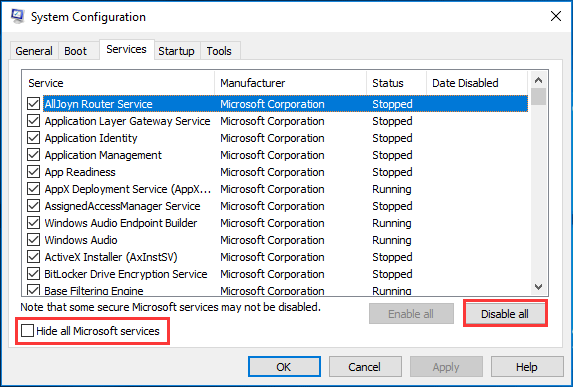Go to the Startup tab

[x=177, y=51]
